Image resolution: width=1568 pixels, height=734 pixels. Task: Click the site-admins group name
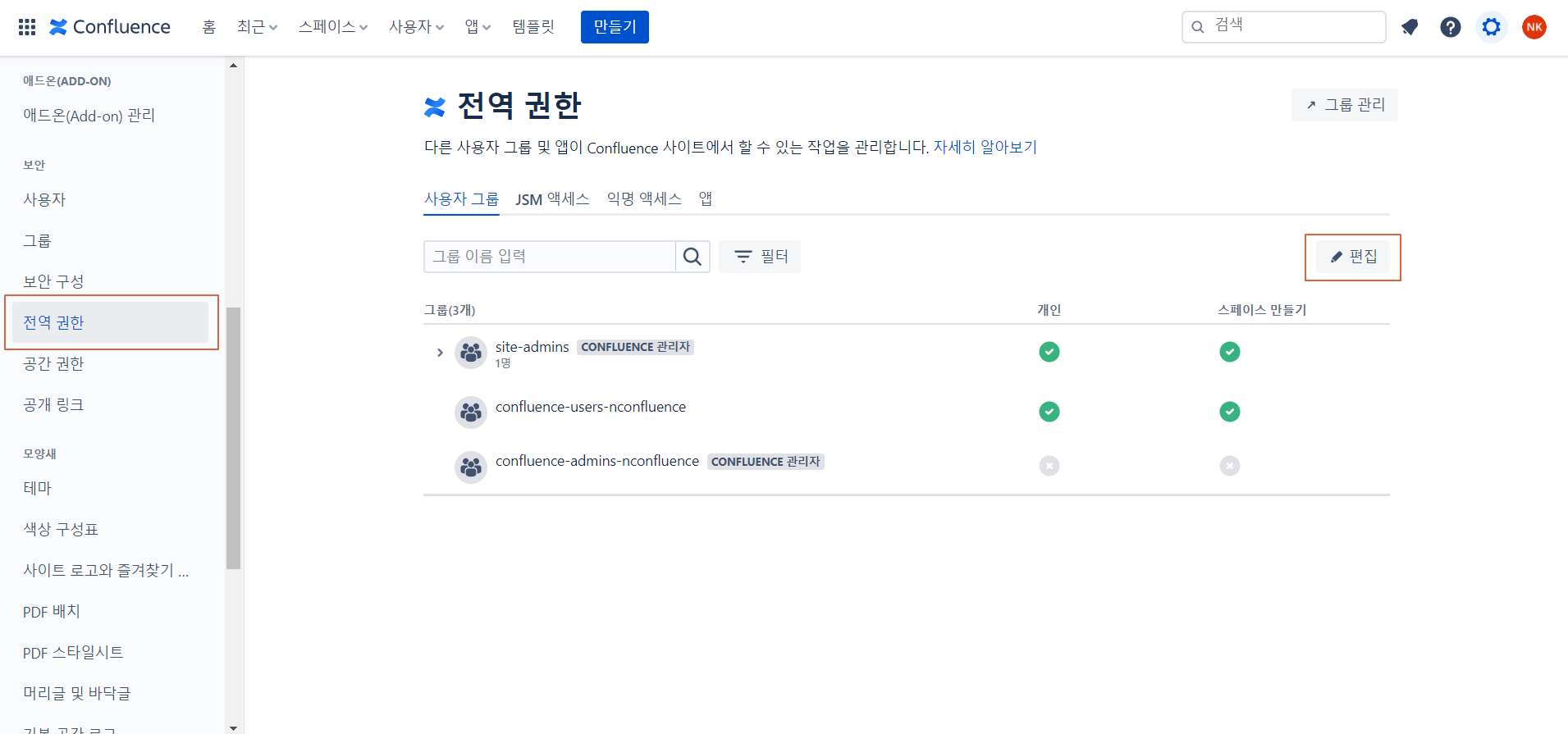[532, 347]
